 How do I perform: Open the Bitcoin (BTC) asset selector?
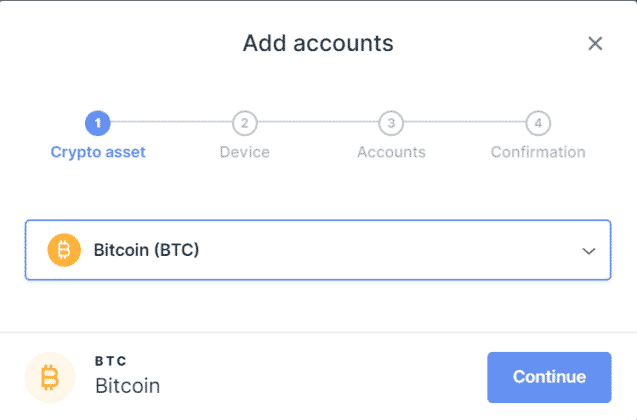click(317, 250)
